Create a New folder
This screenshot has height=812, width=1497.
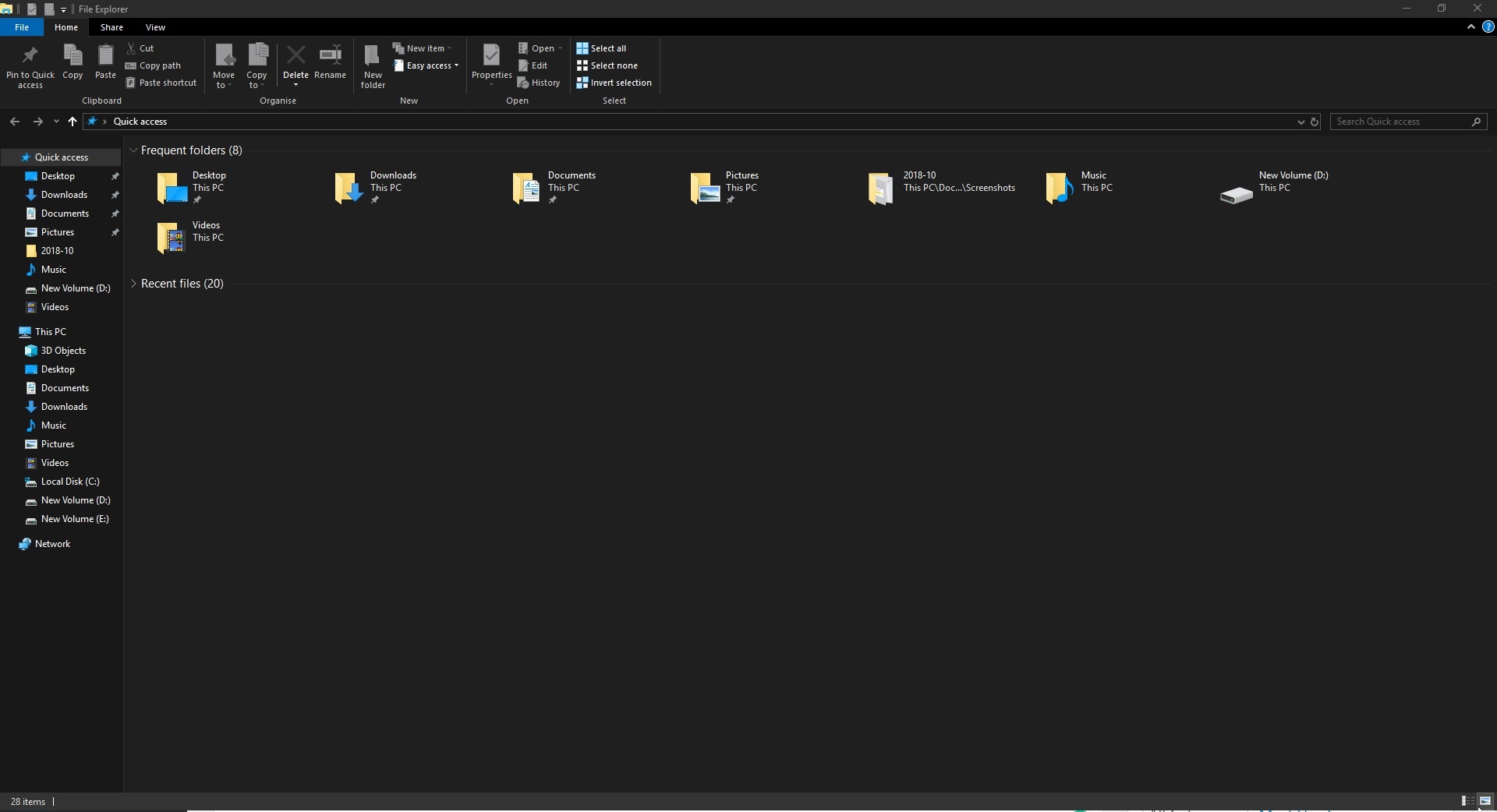pos(373,66)
